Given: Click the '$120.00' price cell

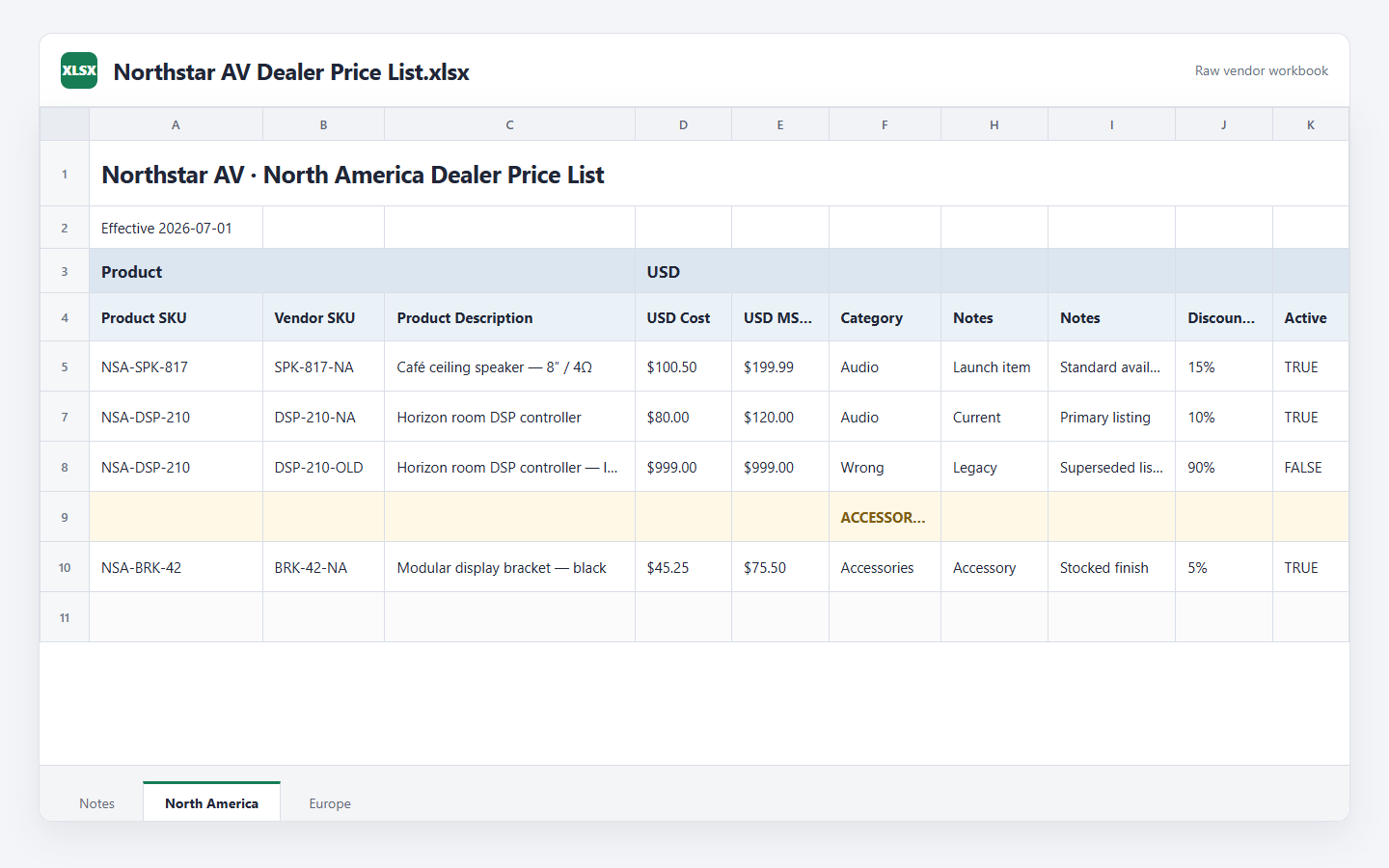Looking at the screenshot, I should click(x=779, y=417).
